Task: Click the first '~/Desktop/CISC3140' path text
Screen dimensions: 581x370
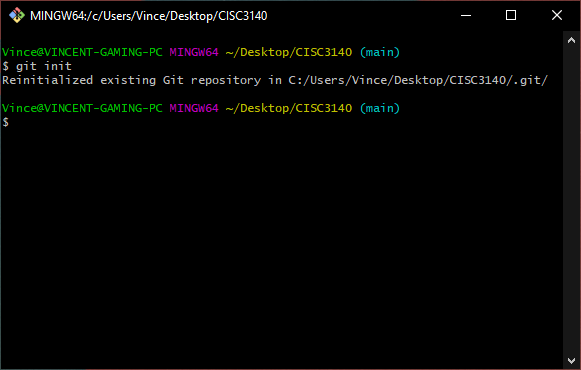Action: 289,52
